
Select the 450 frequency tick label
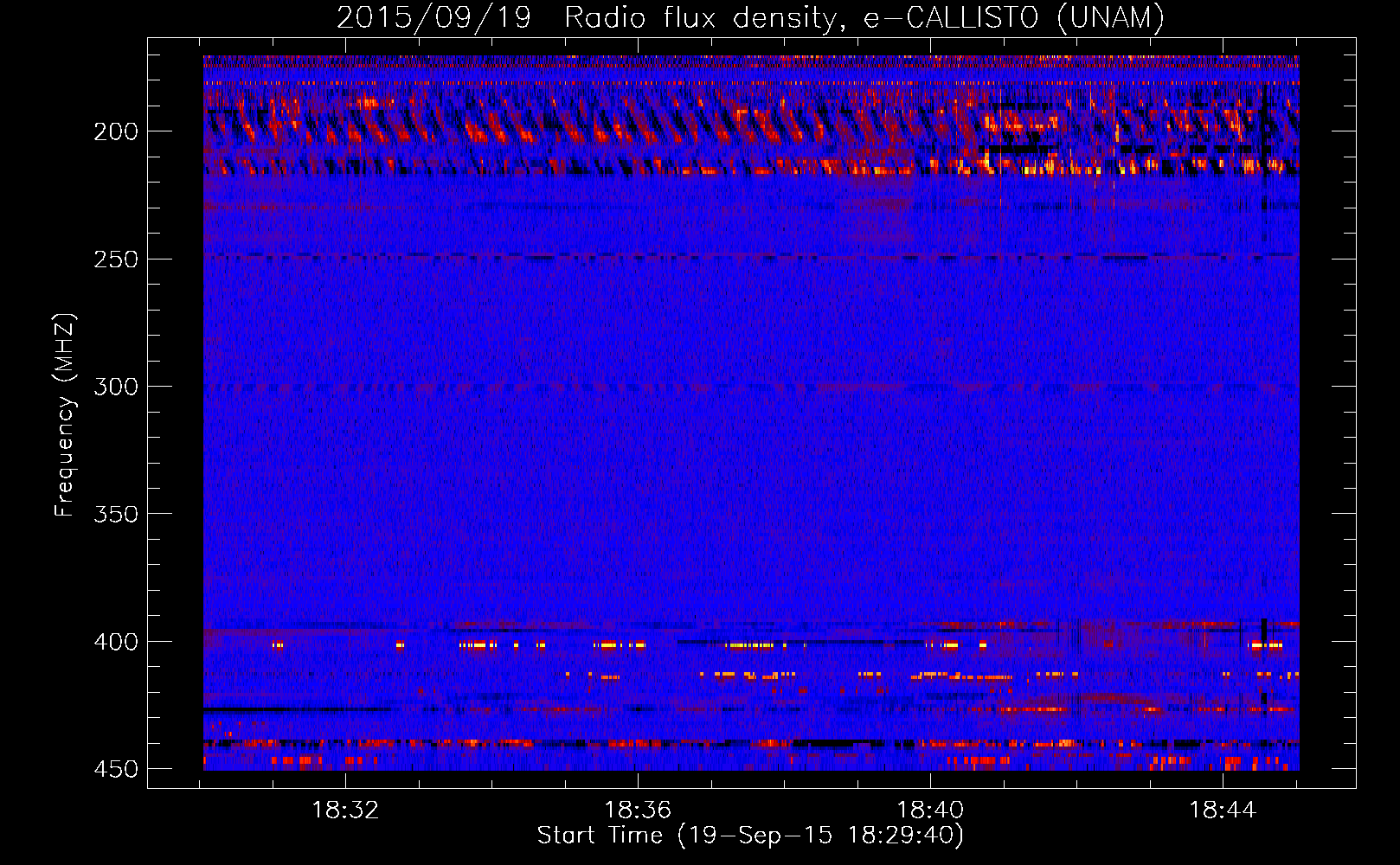(116, 769)
